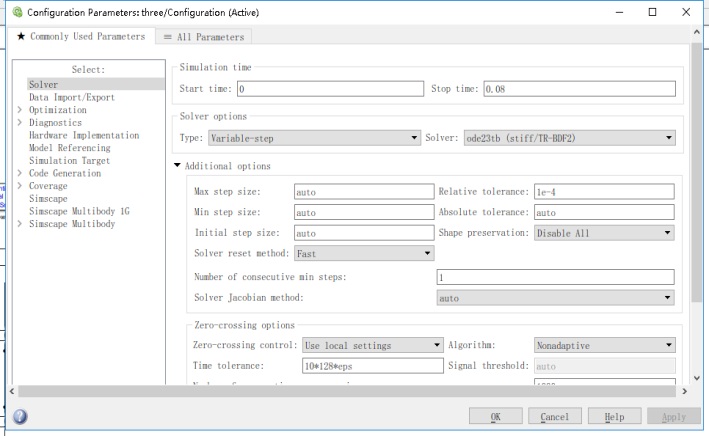Expand the Optimization tree node
Image resolution: width=709 pixels, height=436 pixels.
[x=19, y=109]
